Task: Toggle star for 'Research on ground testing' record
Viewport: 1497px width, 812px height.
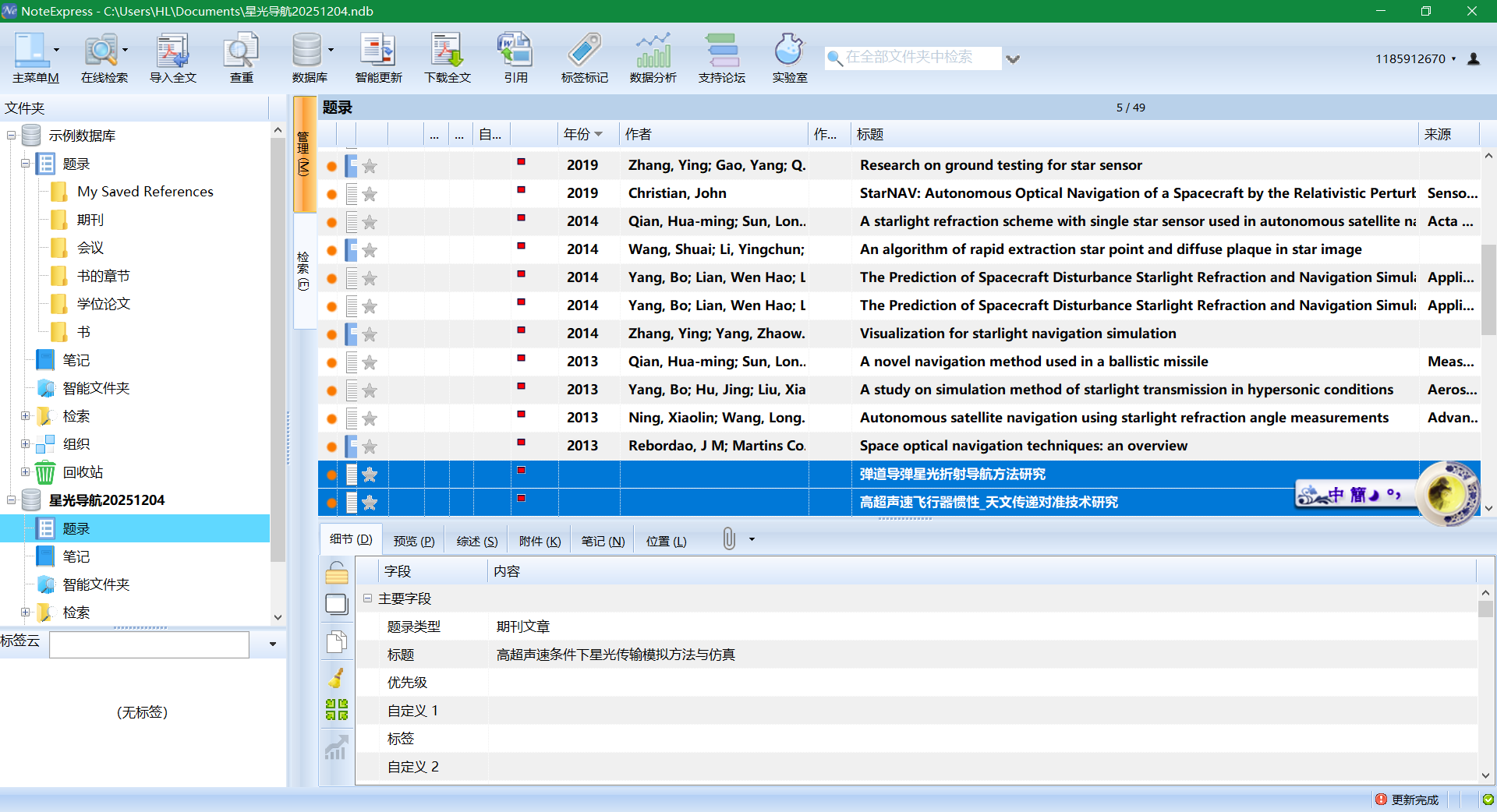Action: coord(370,166)
